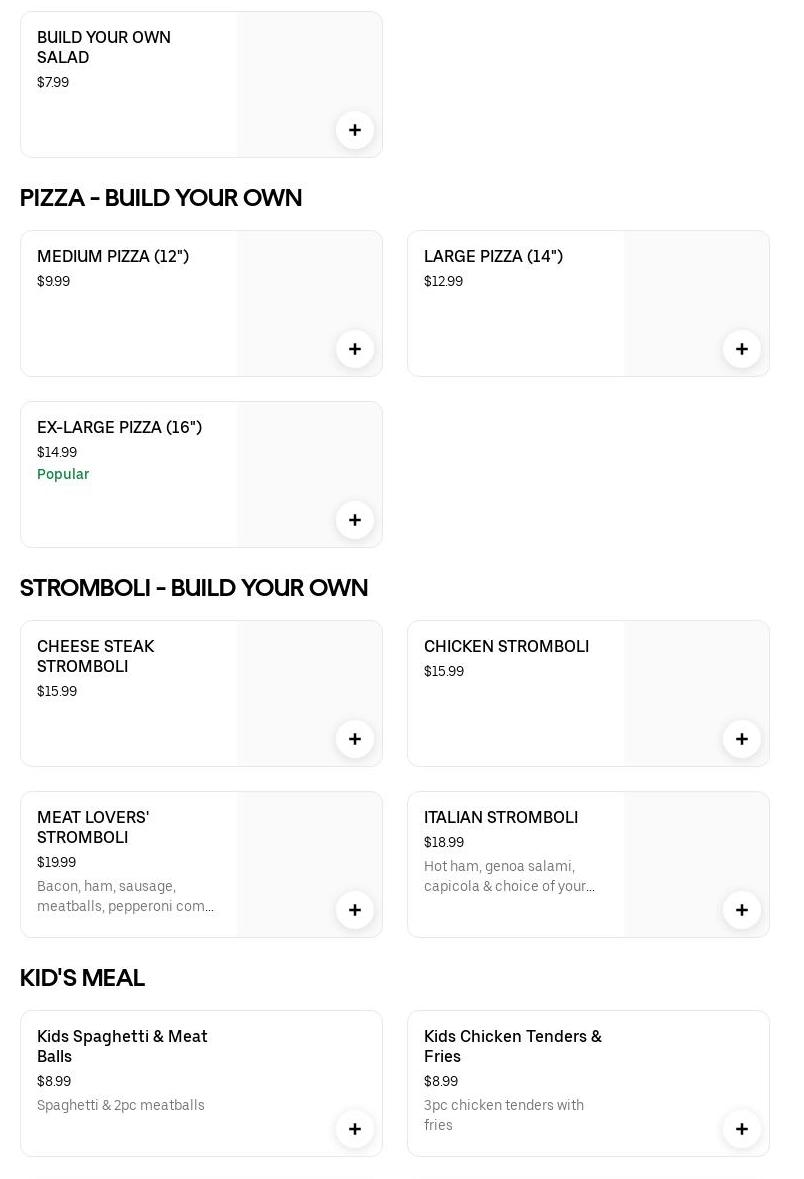Add Kids Spaghetti & Meat Balls plus icon
The height and width of the screenshot is (1179, 804).
(x=355, y=1129)
